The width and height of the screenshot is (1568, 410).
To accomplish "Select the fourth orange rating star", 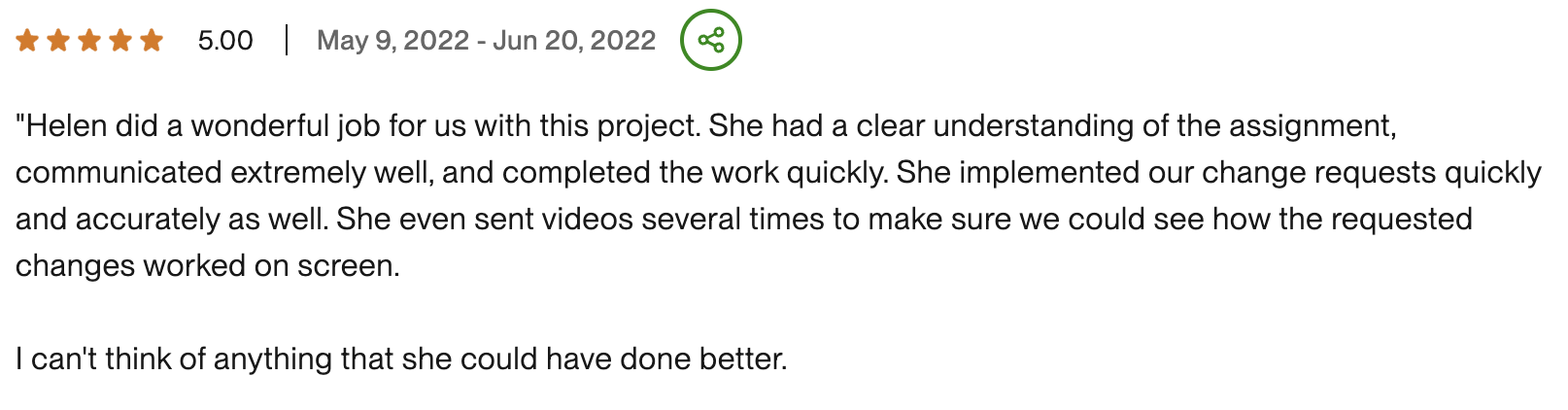I will pos(120,40).
